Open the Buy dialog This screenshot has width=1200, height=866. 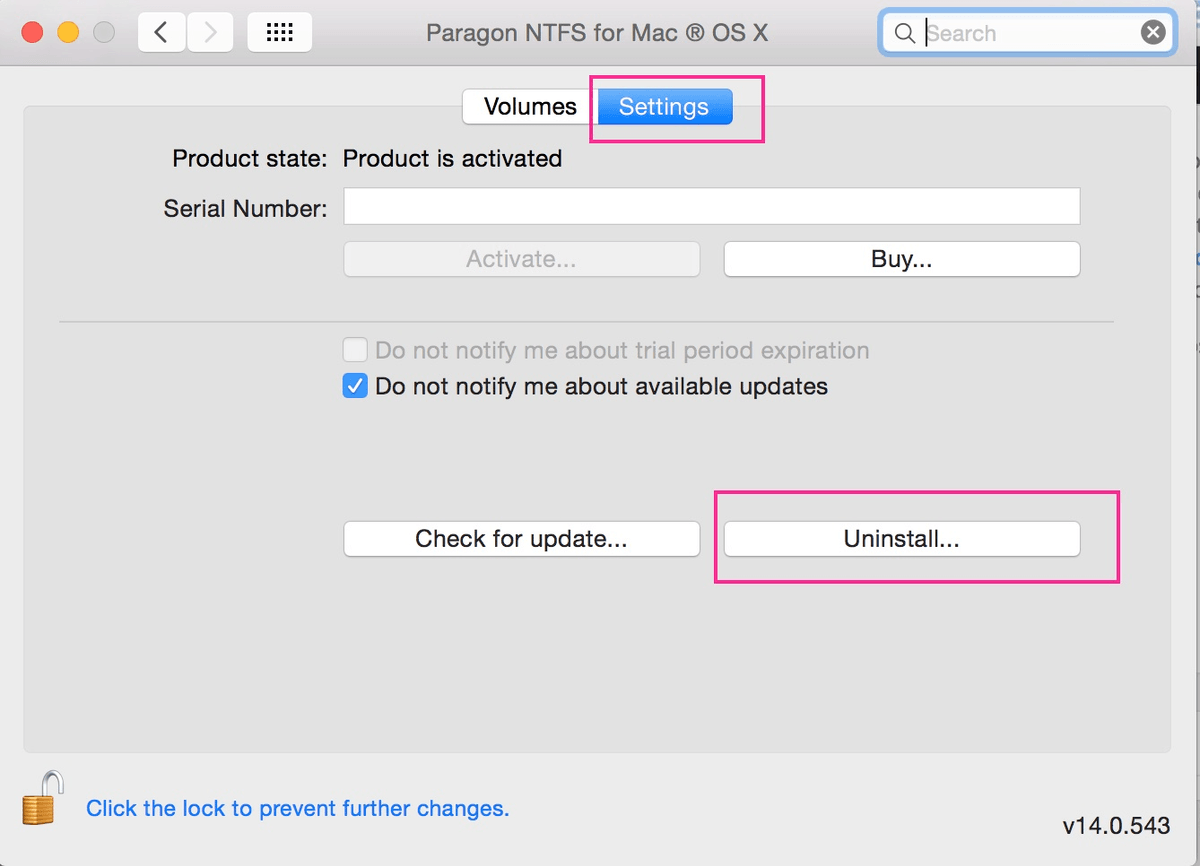pyautogui.click(x=900, y=258)
